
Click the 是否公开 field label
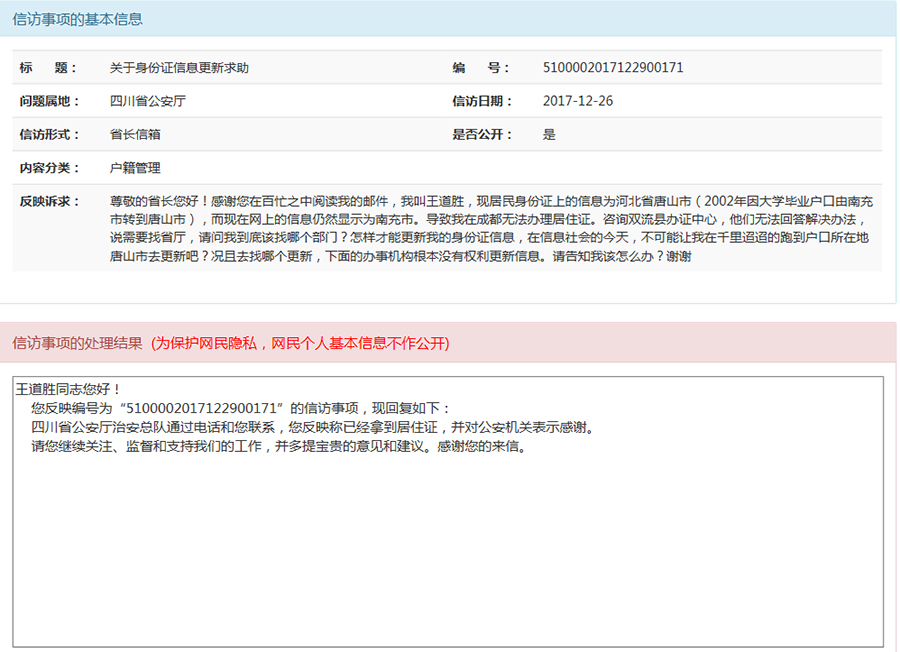[x=482, y=134]
